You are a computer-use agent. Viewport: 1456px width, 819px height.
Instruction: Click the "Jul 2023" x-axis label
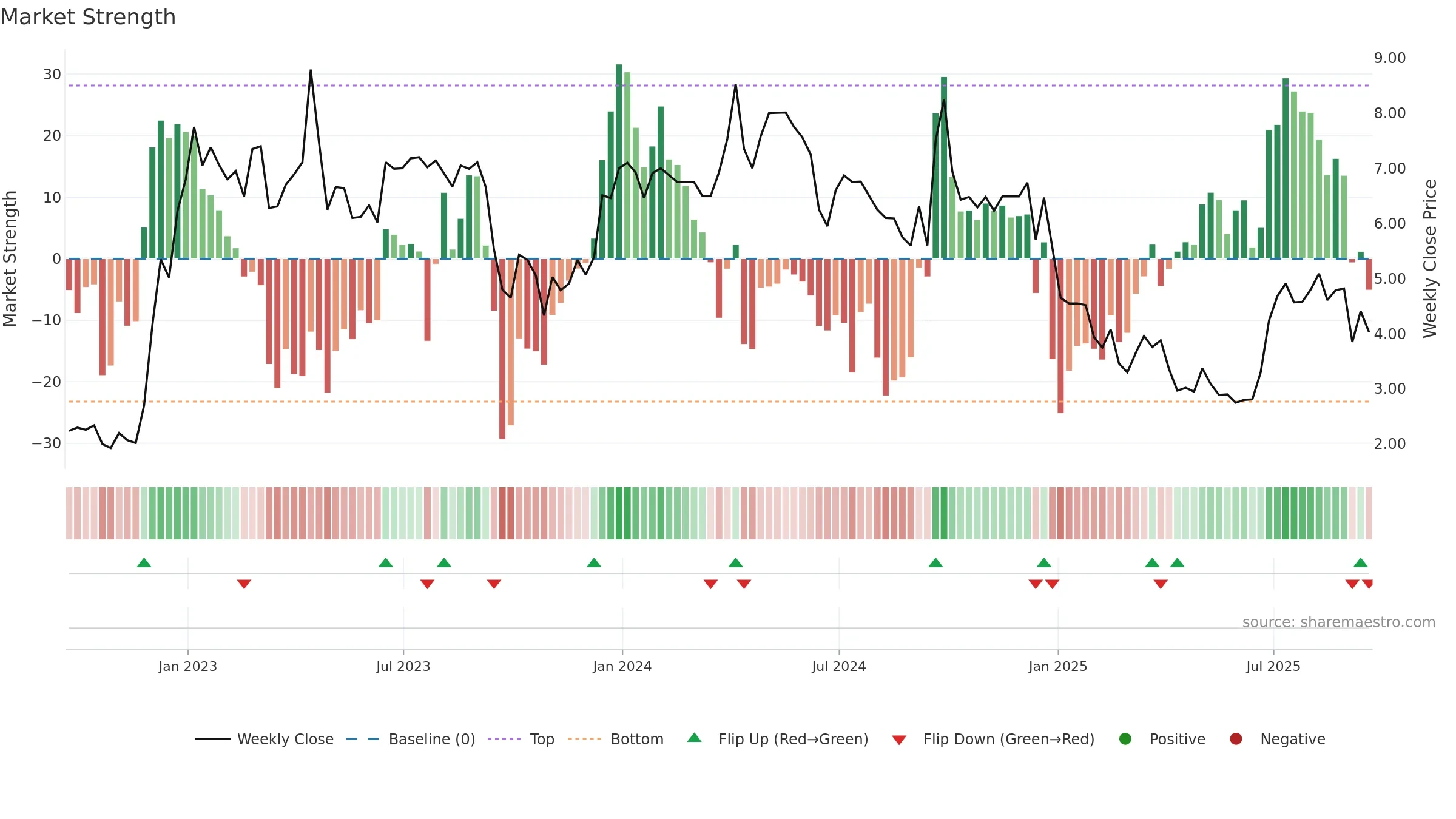(403, 667)
